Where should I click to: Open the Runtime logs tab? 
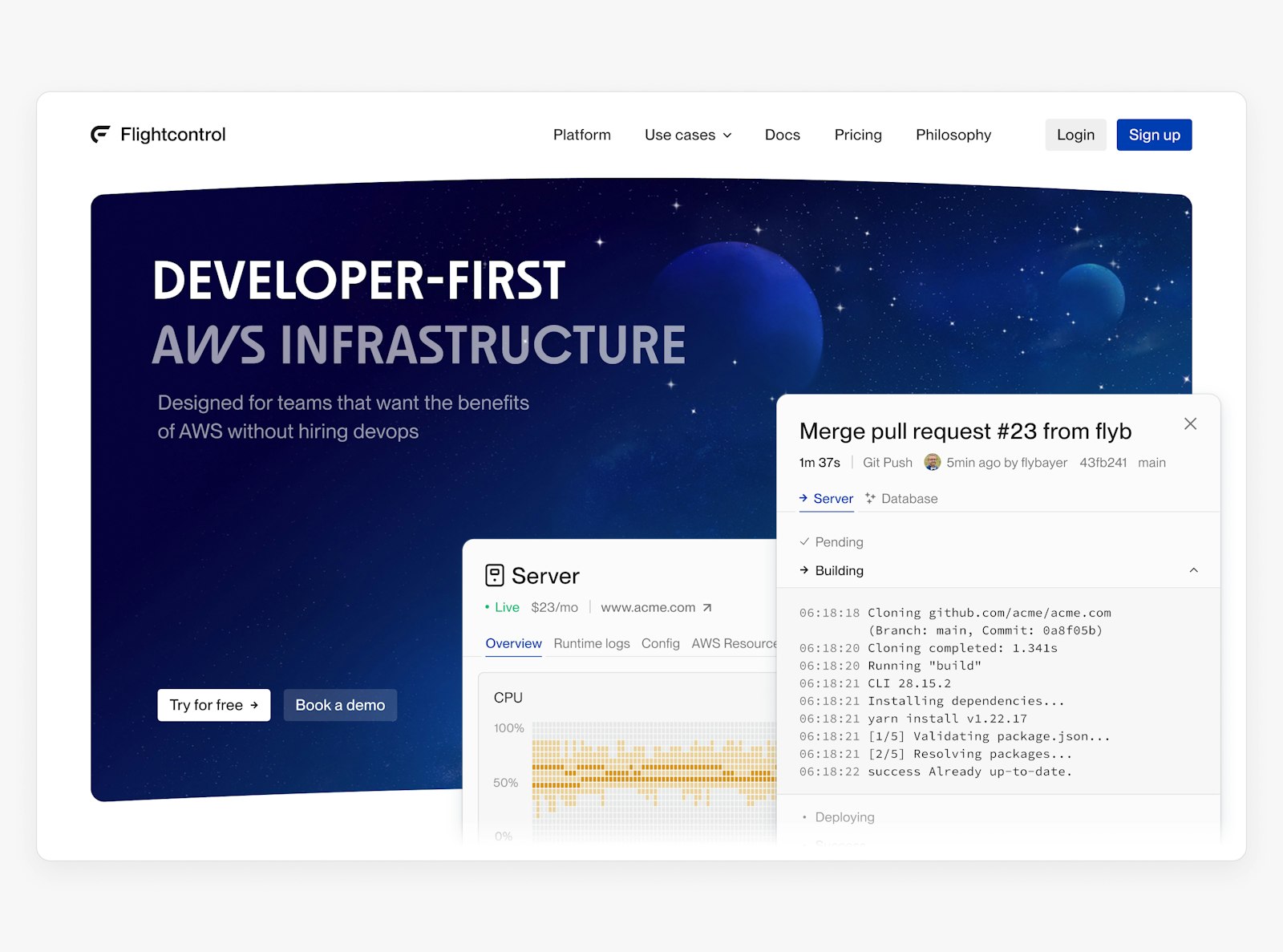pos(592,643)
